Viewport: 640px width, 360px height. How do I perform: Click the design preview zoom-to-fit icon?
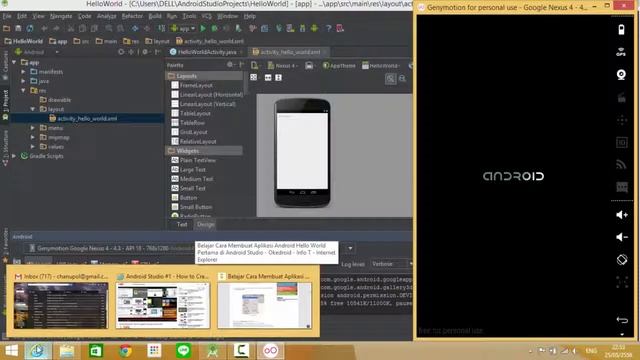pos(391,79)
